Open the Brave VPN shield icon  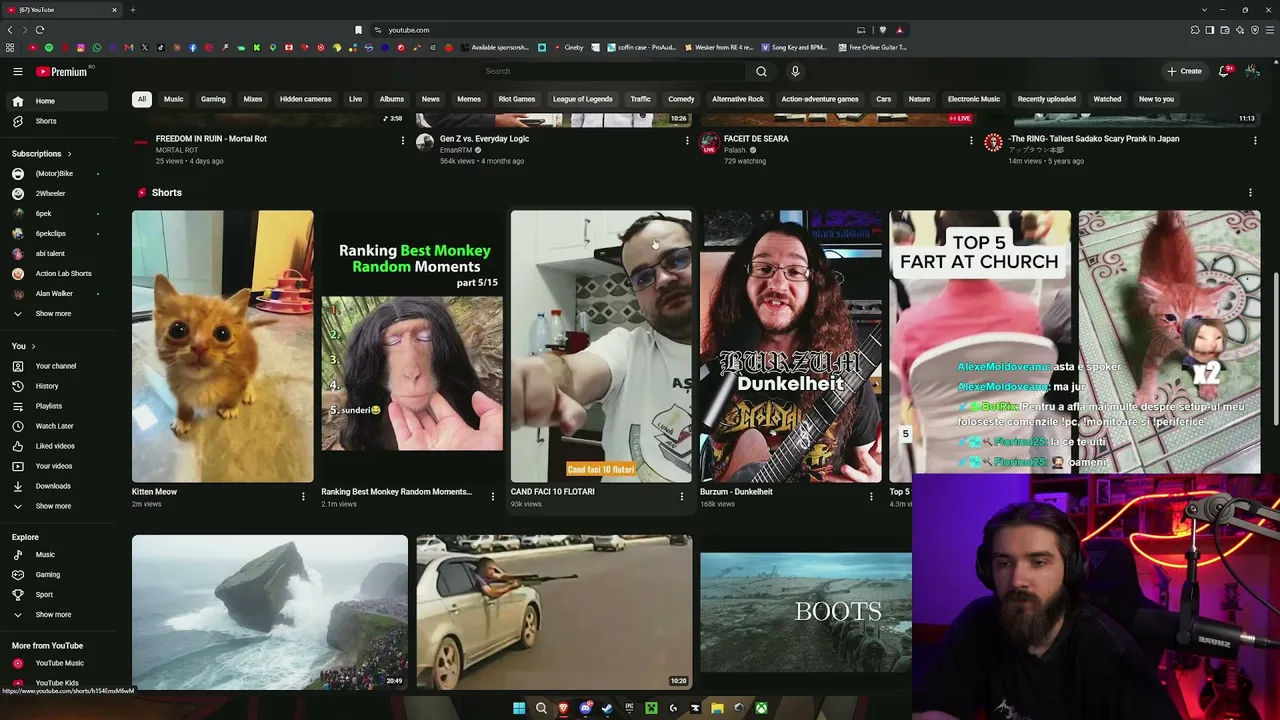pos(1255,30)
